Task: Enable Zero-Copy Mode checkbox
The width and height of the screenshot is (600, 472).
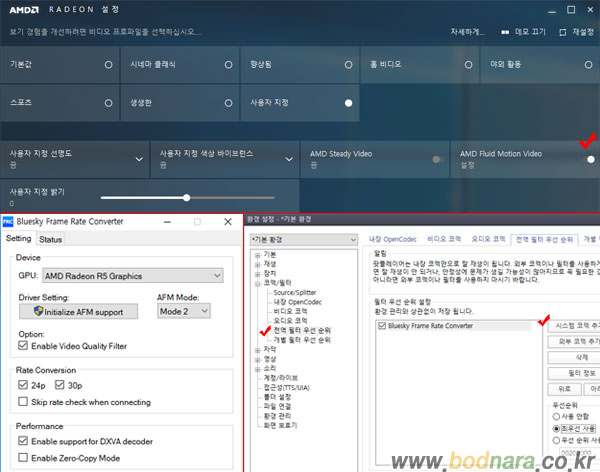Action: (23, 457)
